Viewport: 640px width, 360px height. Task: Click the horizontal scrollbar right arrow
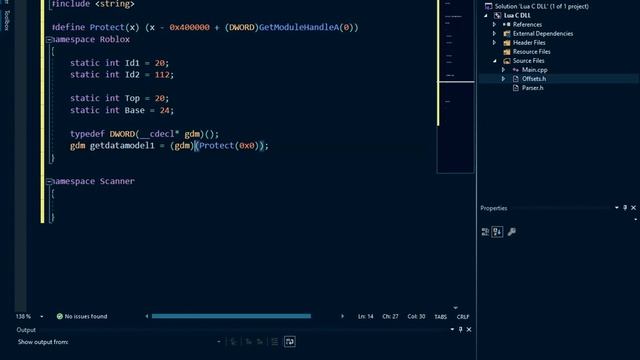(342, 316)
